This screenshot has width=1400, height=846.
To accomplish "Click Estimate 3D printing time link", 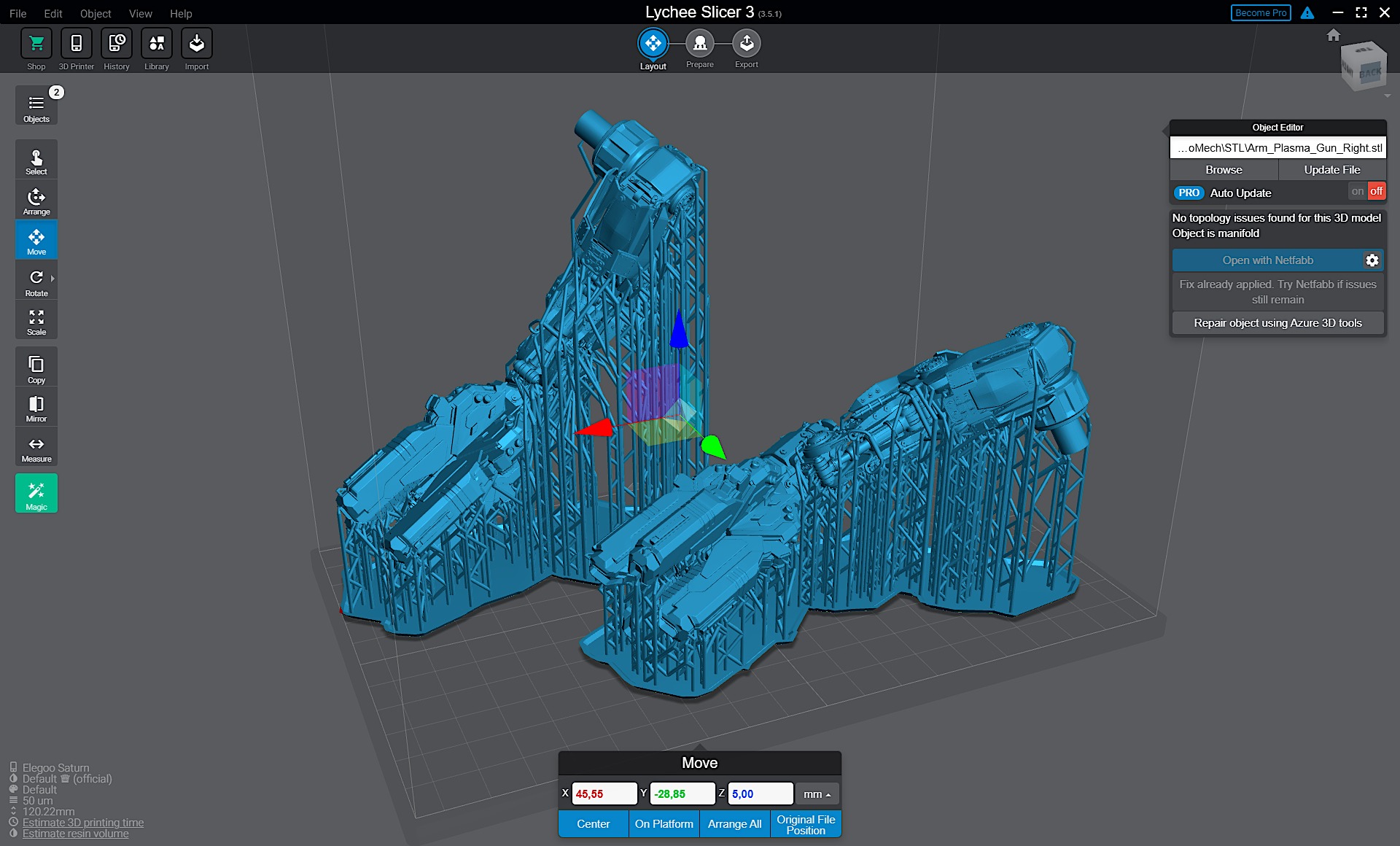I will [x=83, y=823].
